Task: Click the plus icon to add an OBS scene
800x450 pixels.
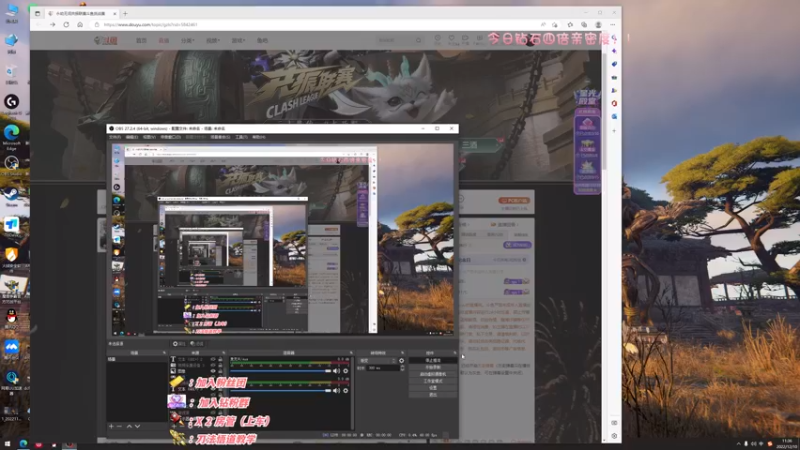Action: coord(111,426)
